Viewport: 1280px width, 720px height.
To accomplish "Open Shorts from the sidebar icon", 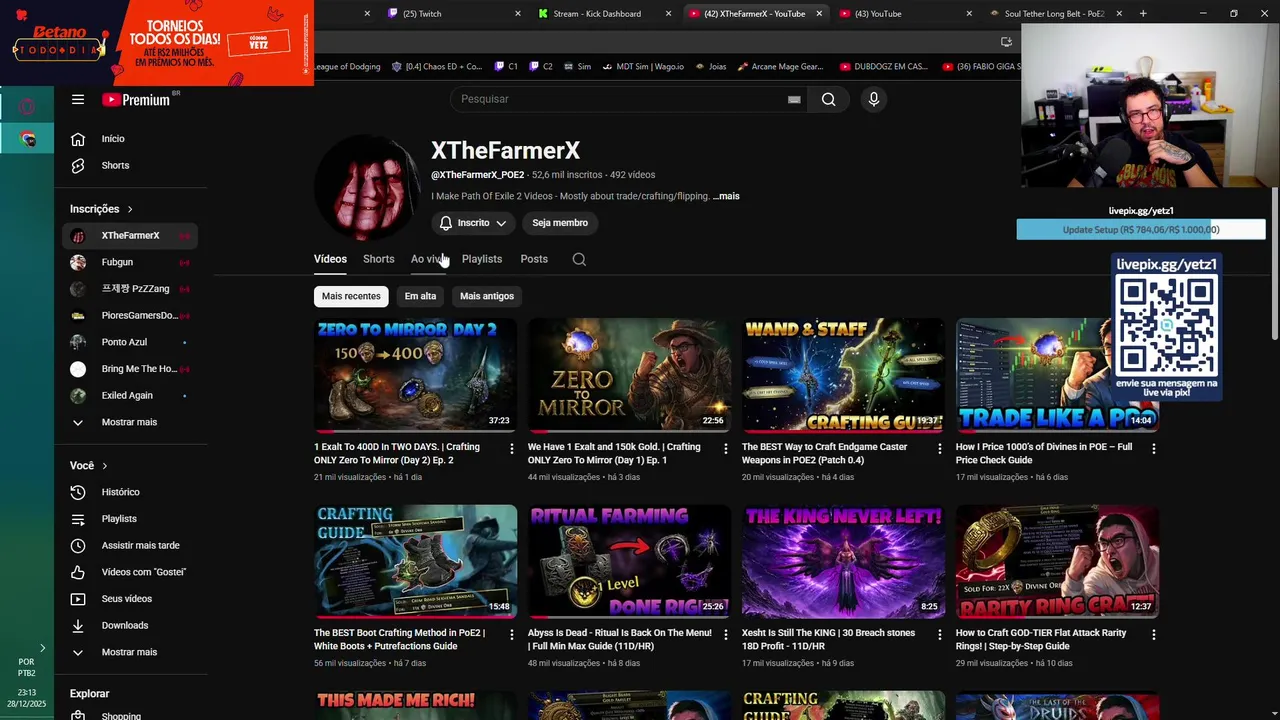I will 78,165.
